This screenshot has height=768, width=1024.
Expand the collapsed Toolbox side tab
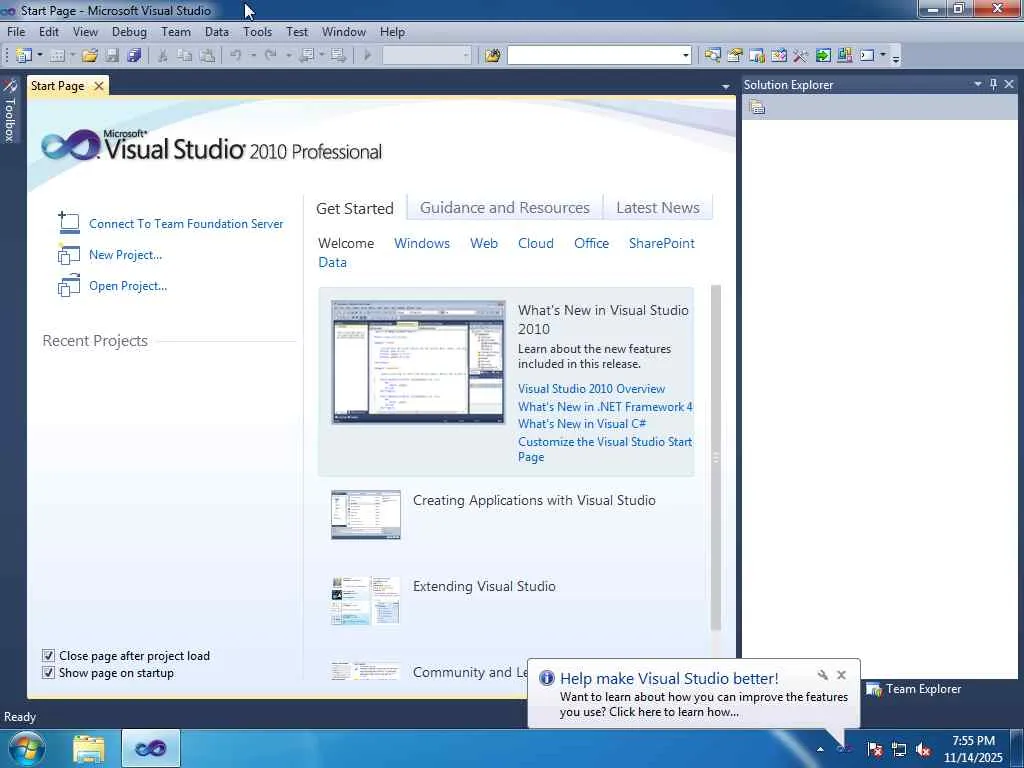[10, 109]
